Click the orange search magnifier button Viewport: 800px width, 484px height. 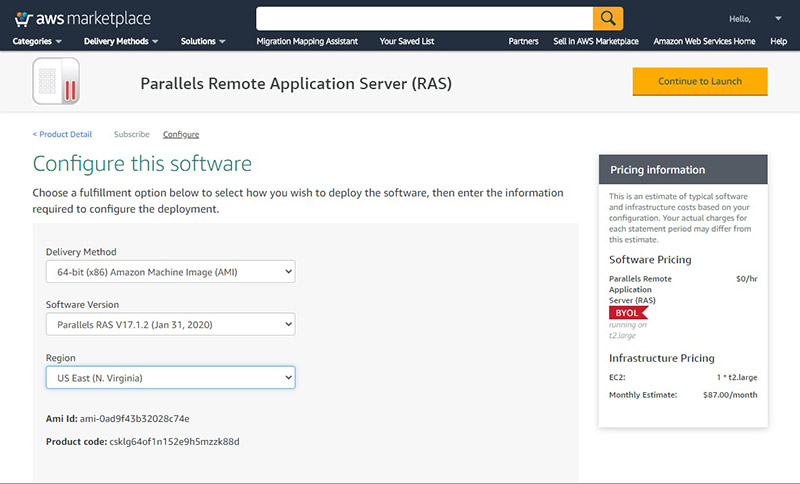(x=608, y=18)
